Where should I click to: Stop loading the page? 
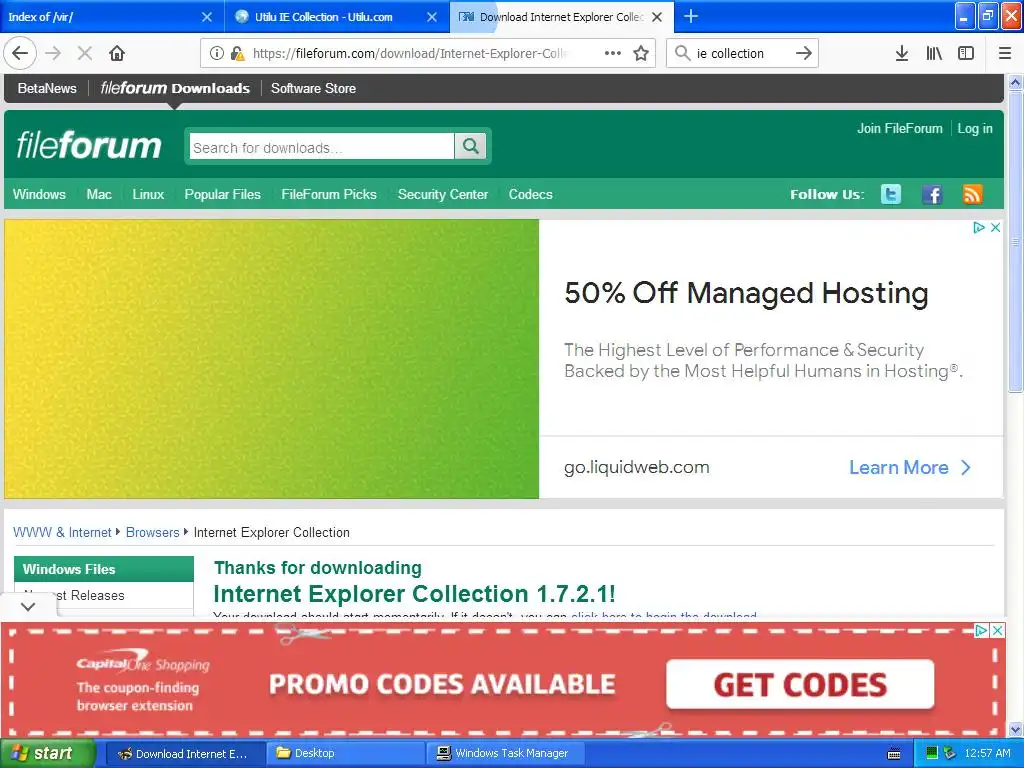pyautogui.click(x=85, y=54)
